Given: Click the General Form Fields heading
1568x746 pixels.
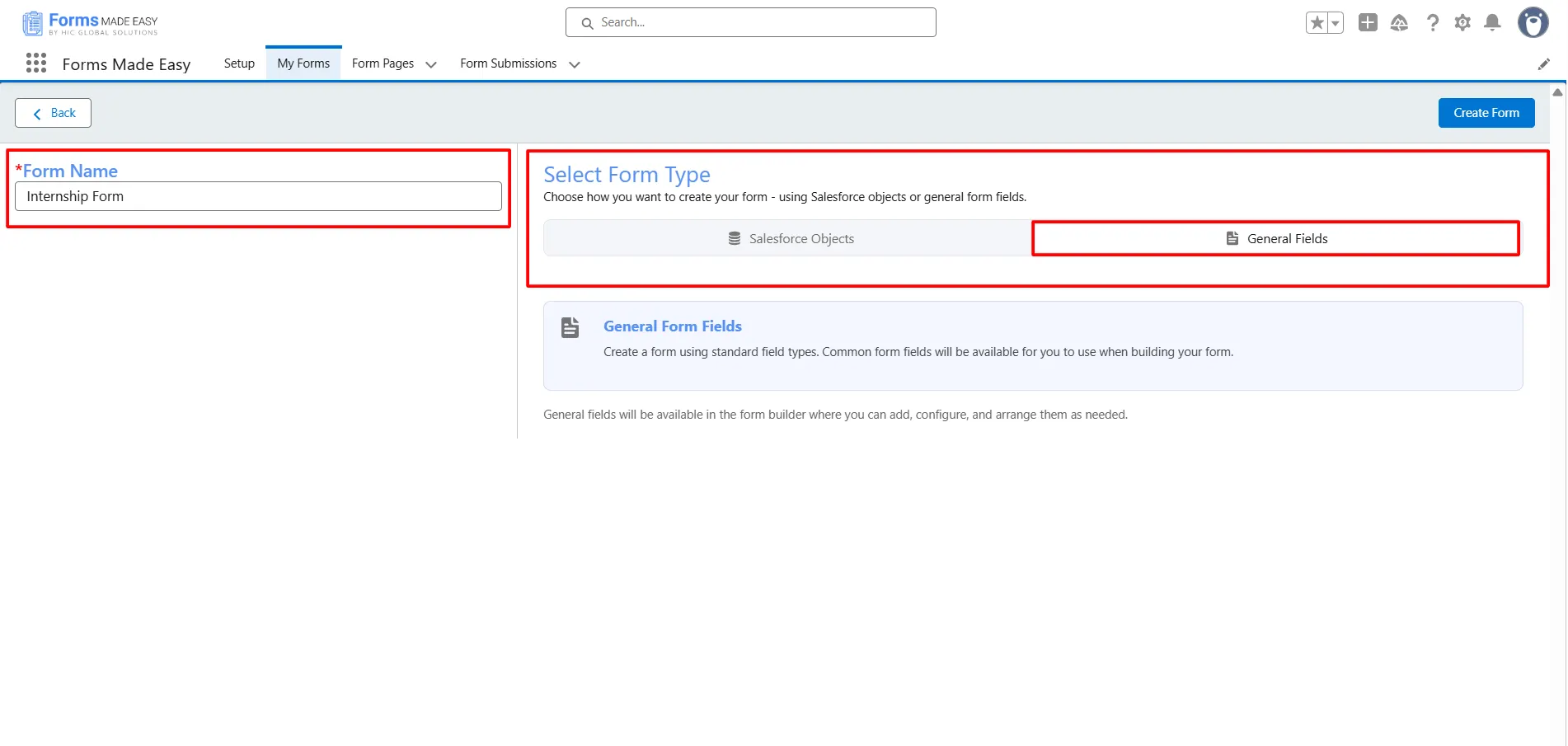Looking at the screenshot, I should click(x=673, y=326).
